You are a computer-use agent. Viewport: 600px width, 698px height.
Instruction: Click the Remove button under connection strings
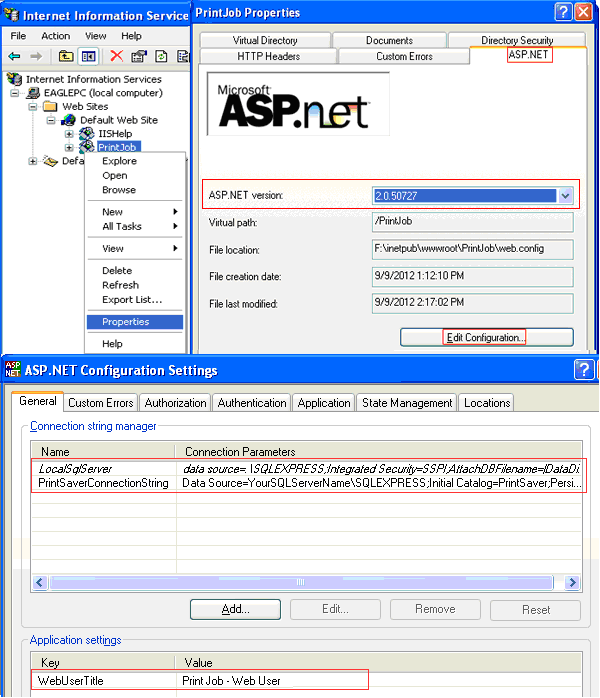[435, 609]
